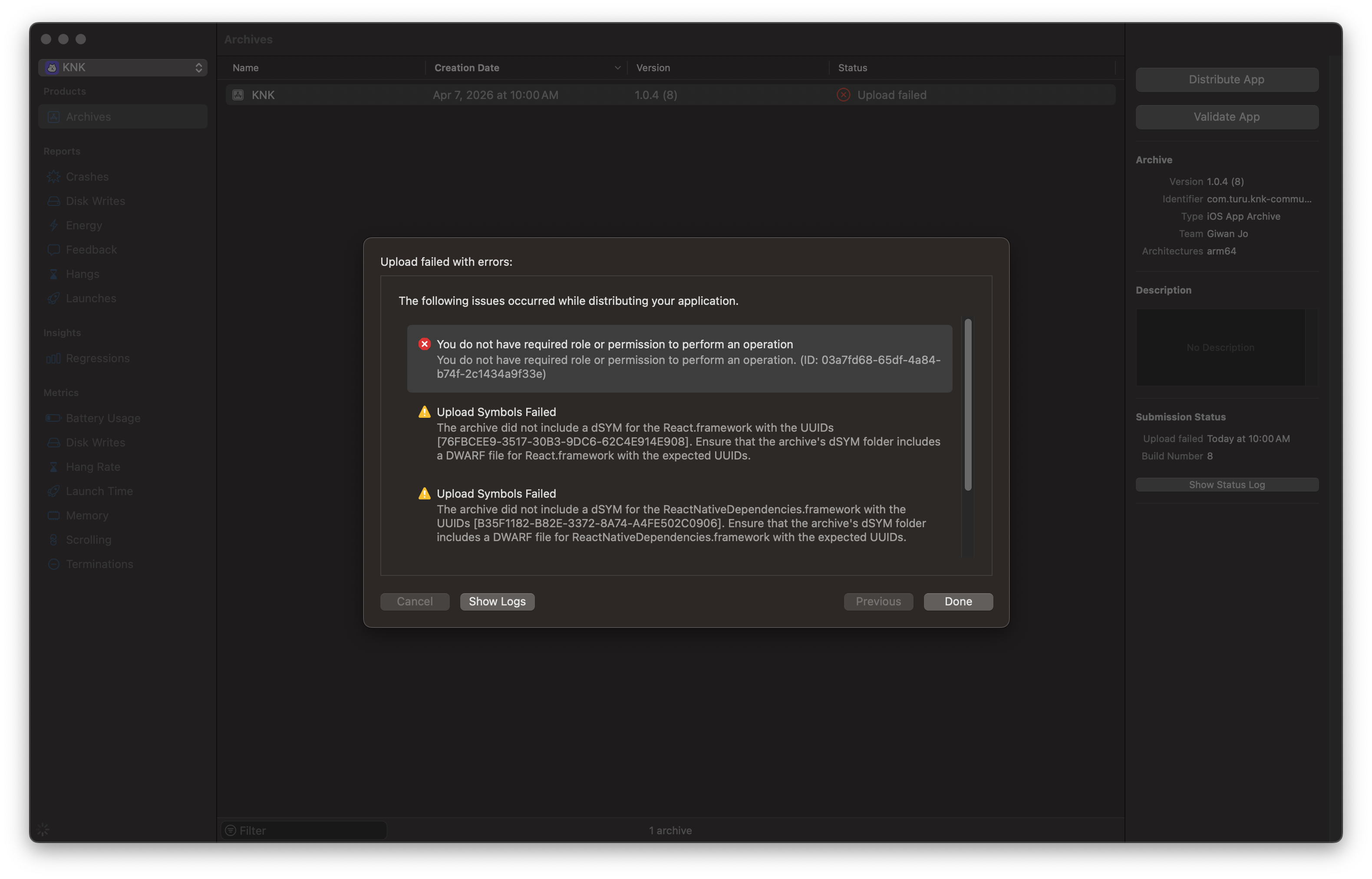This screenshot has height=879, width=1372.
Task: Click the Crashes report icon in sidebar
Action: click(54, 177)
